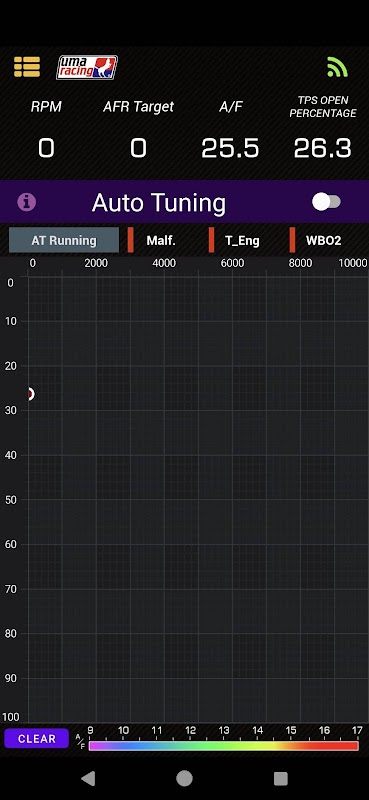Tap the Uma Racing logo
Screen dimensions: 369x800
tap(87, 67)
